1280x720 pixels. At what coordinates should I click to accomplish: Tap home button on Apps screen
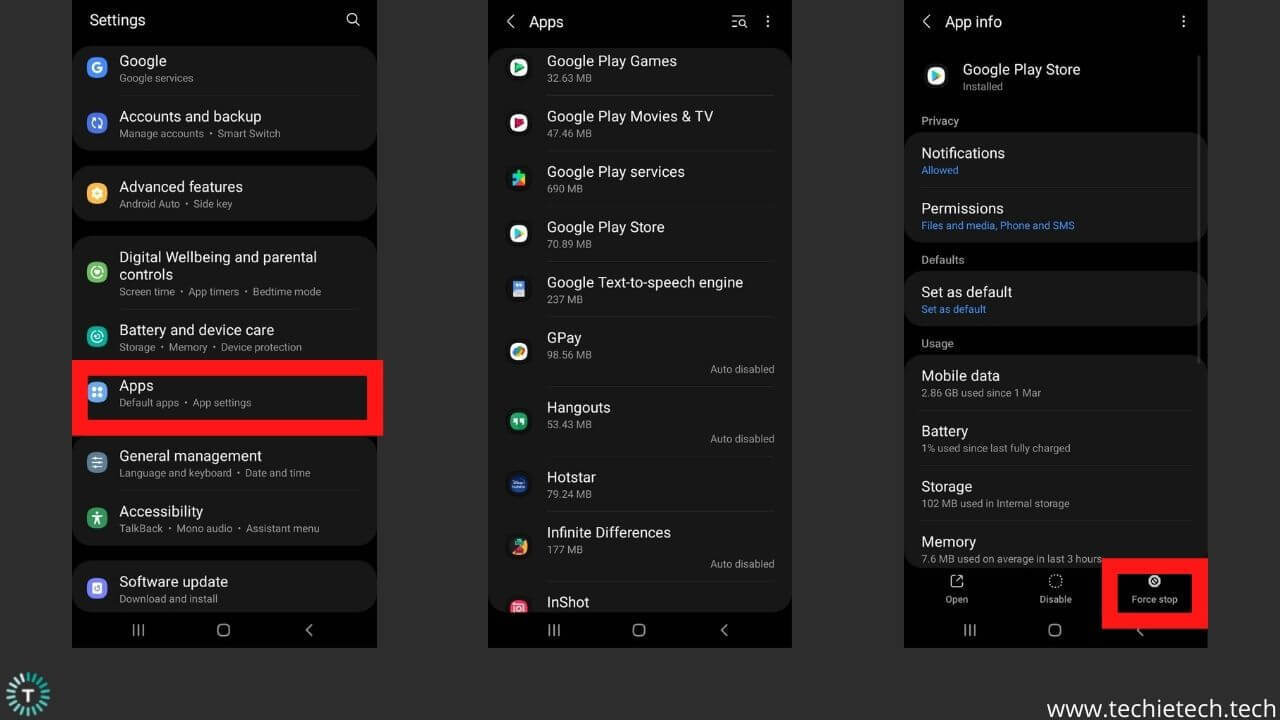pyautogui.click(x=639, y=630)
